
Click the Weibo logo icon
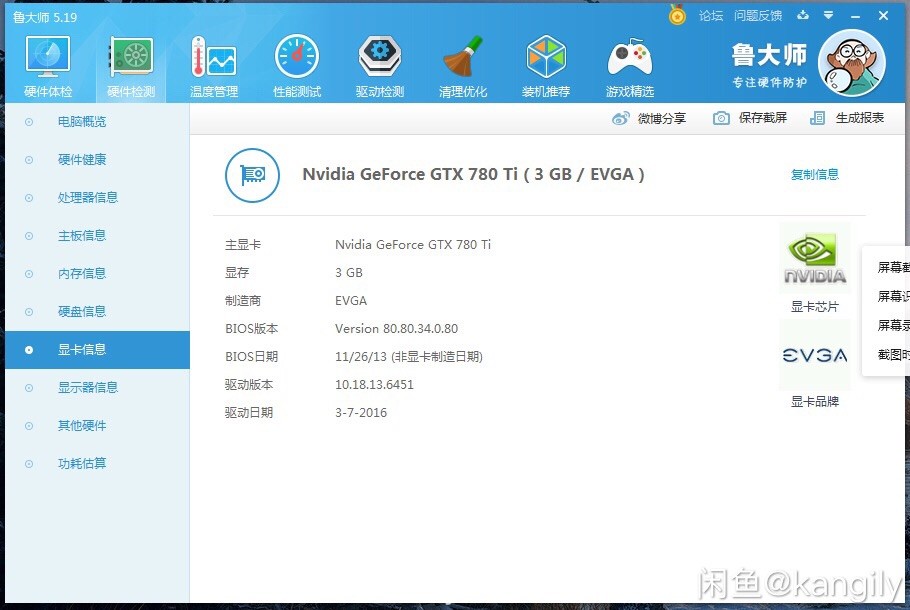[620, 118]
